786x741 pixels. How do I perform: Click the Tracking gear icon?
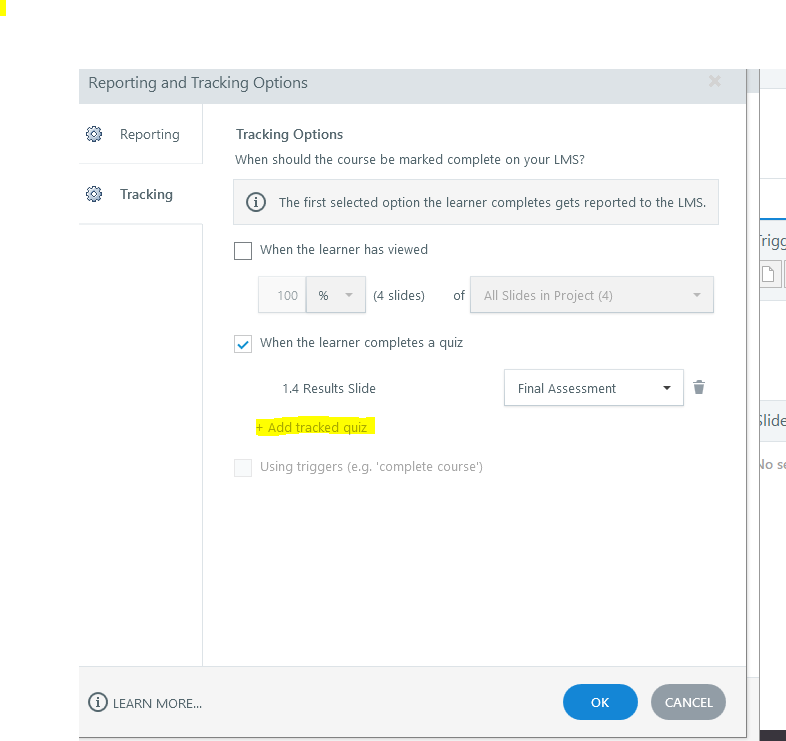(94, 194)
